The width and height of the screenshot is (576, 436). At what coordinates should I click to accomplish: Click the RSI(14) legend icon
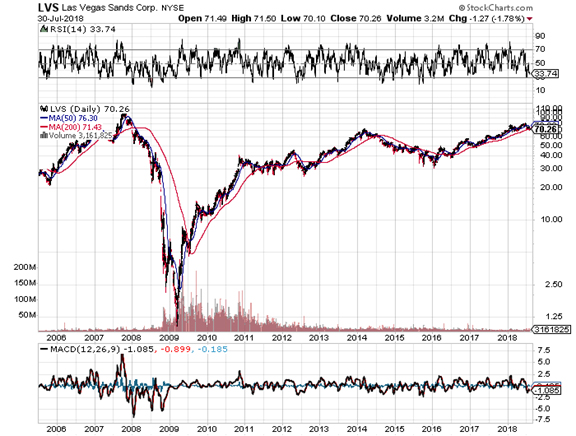pyautogui.click(x=44, y=29)
